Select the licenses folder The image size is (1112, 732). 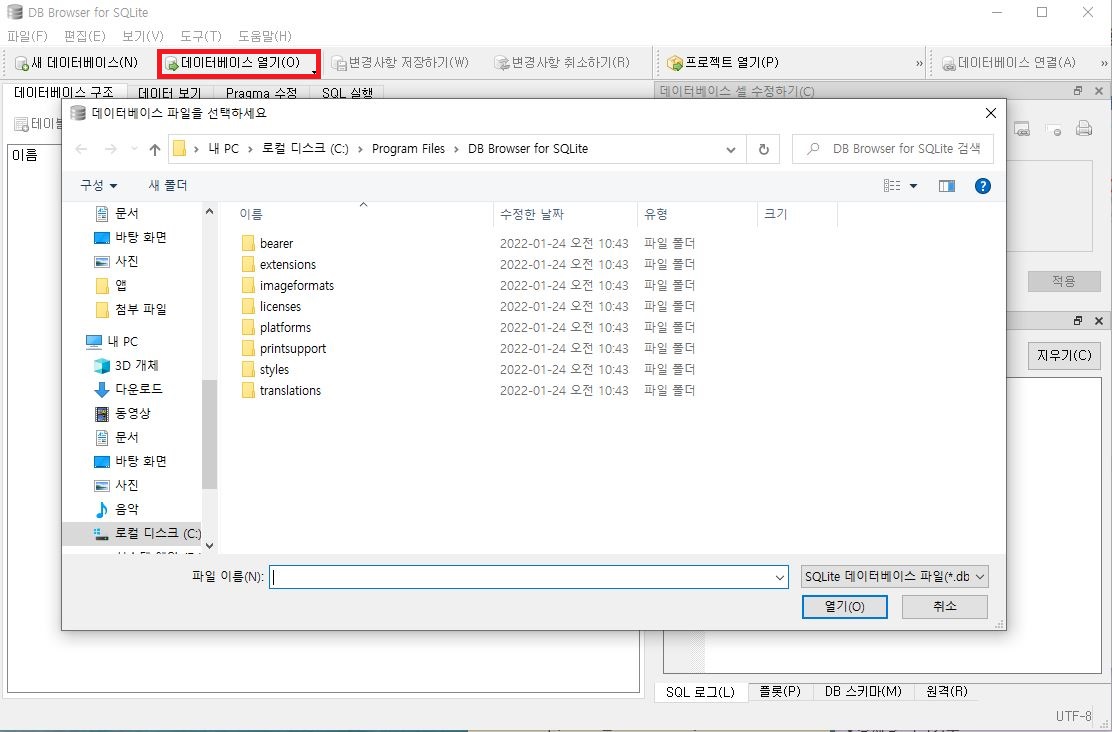pyautogui.click(x=280, y=306)
